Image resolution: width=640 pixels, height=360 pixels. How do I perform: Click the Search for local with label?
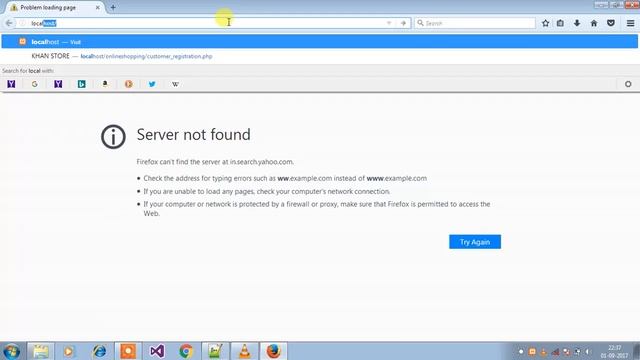(x=28, y=71)
